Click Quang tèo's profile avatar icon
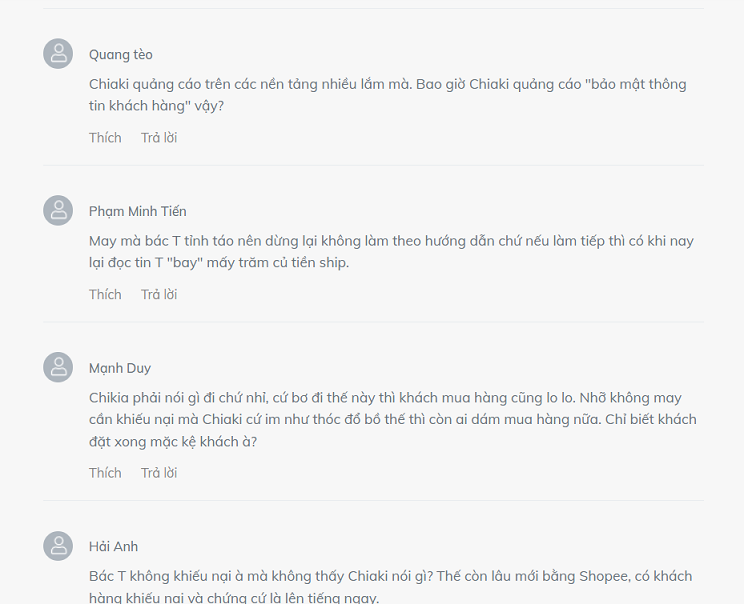The height and width of the screenshot is (604, 744). pyautogui.click(x=58, y=54)
